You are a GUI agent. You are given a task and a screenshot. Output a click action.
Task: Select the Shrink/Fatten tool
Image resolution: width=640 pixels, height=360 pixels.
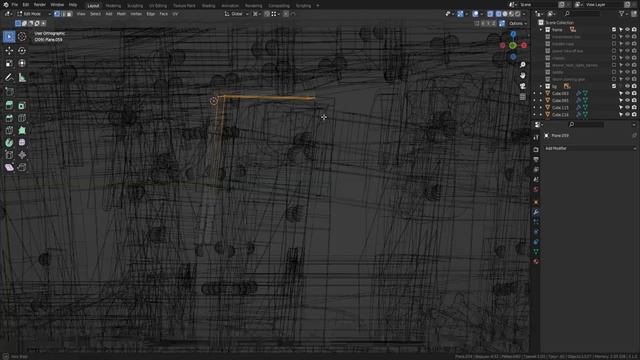pyautogui.click(x=22, y=155)
